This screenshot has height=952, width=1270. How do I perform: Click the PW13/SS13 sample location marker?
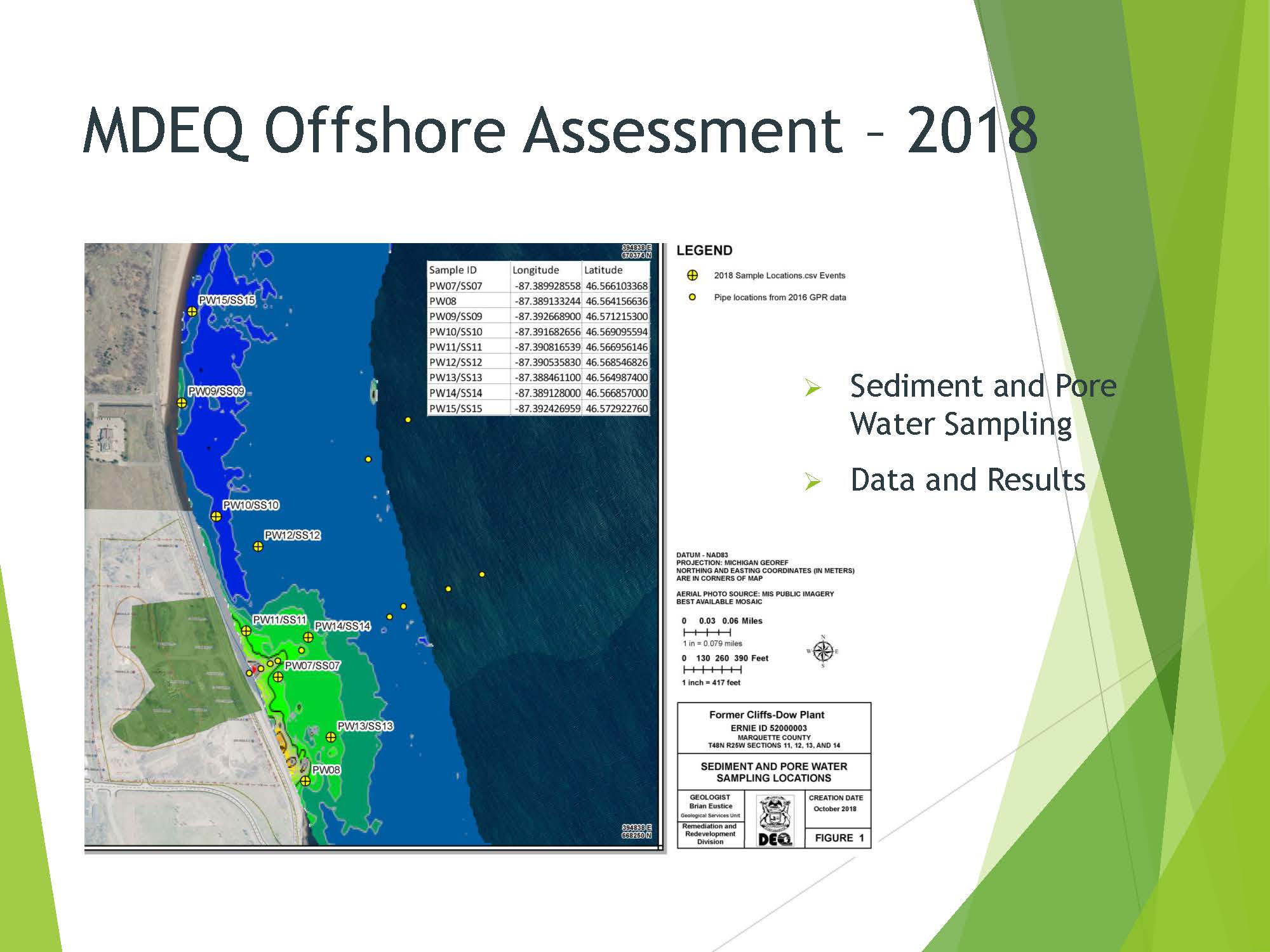pyautogui.click(x=331, y=737)
